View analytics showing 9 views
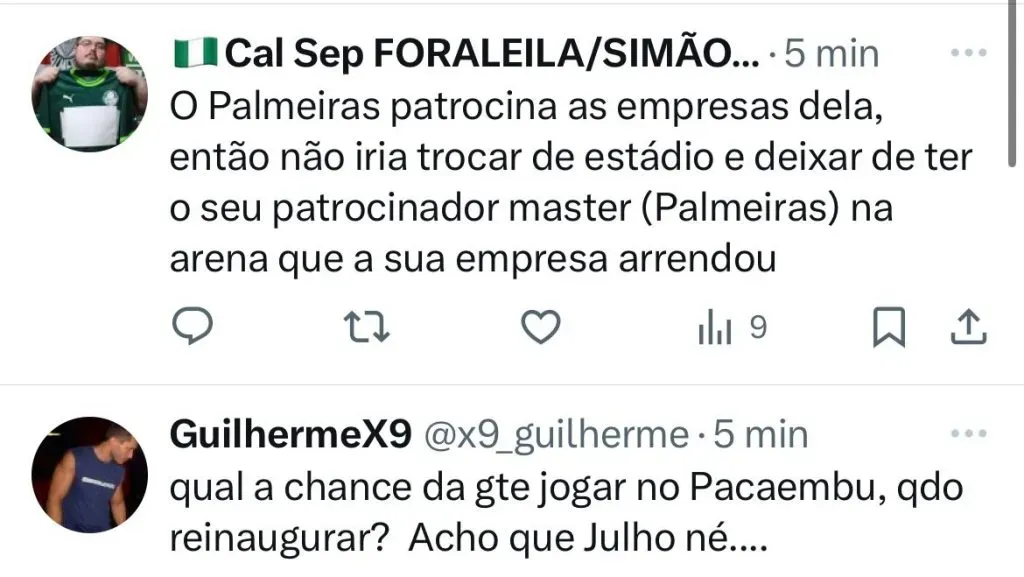The image size is (1024, 577). coord(732,327)
